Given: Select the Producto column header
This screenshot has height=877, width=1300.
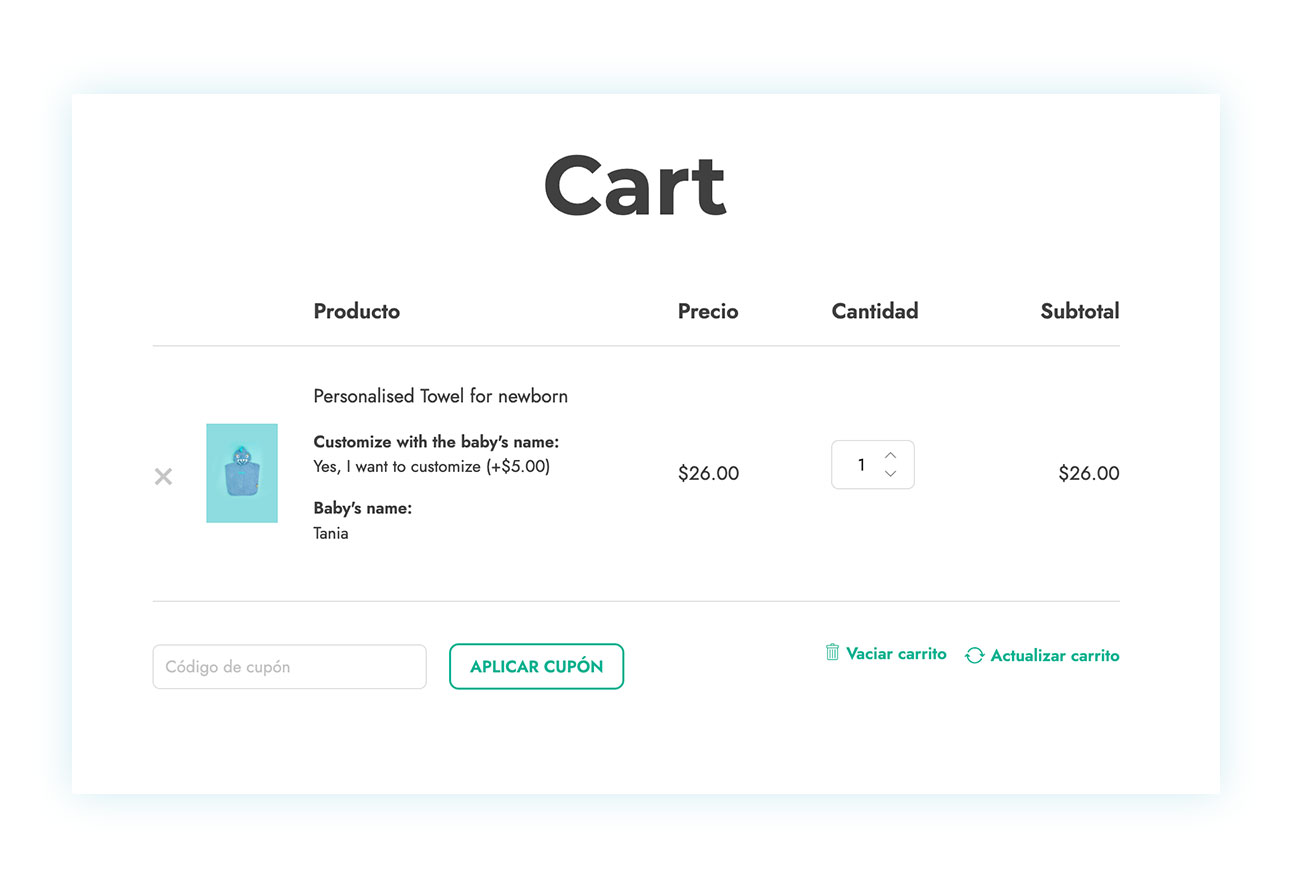Looking at the screenshot, I should (357, 311).
